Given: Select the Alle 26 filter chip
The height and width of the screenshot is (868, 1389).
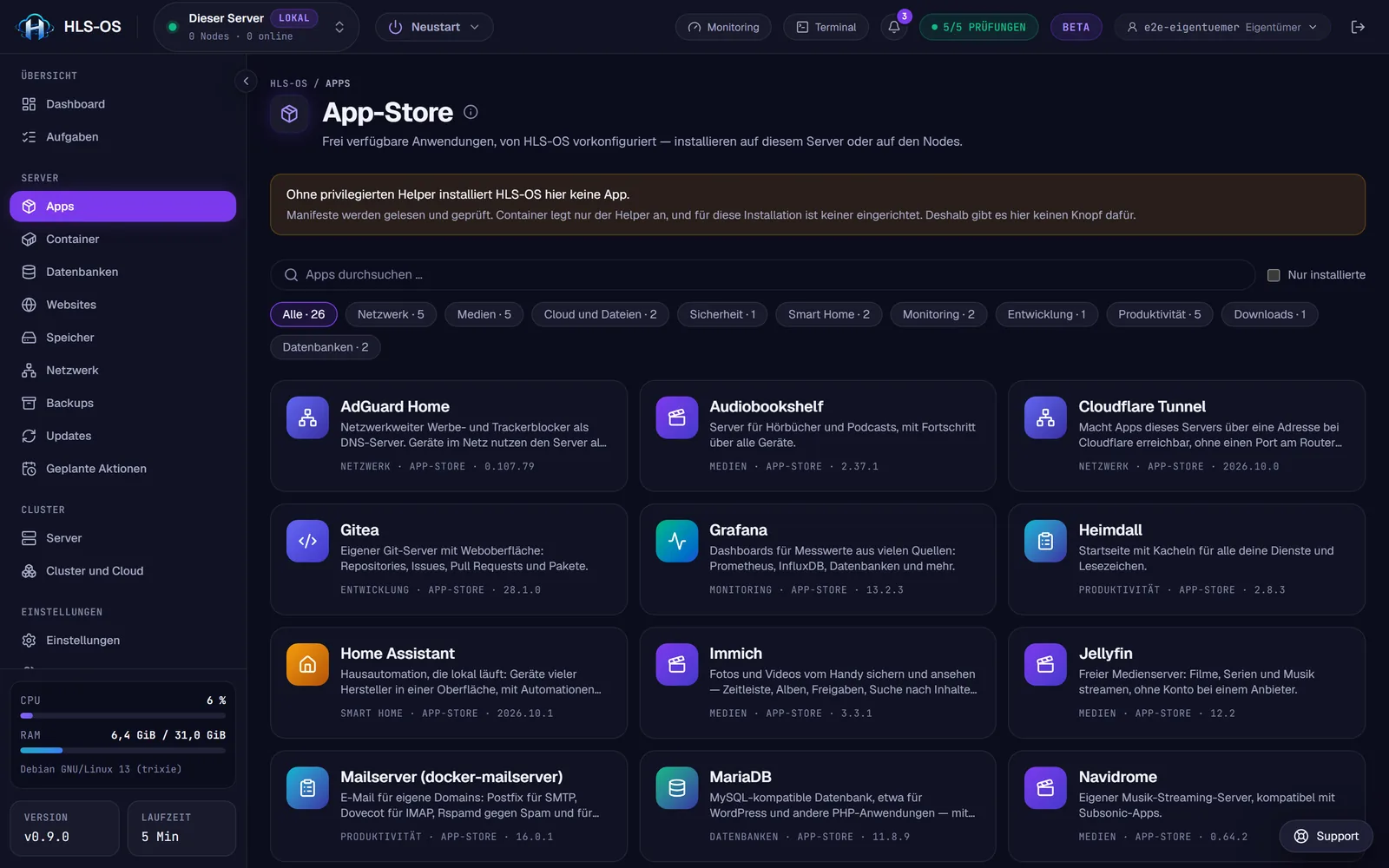Looking at the screenshot, I should click(304, 314).
